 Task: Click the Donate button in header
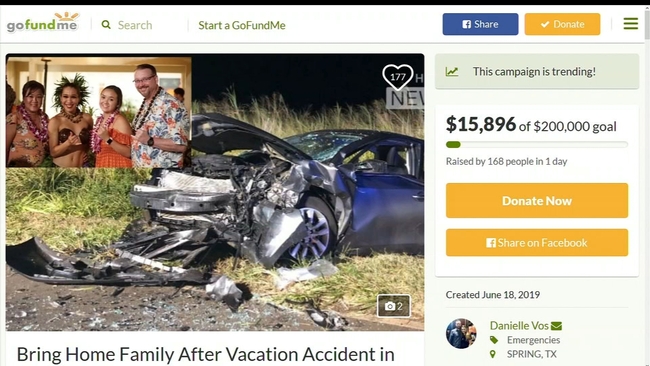pos(562,24)
